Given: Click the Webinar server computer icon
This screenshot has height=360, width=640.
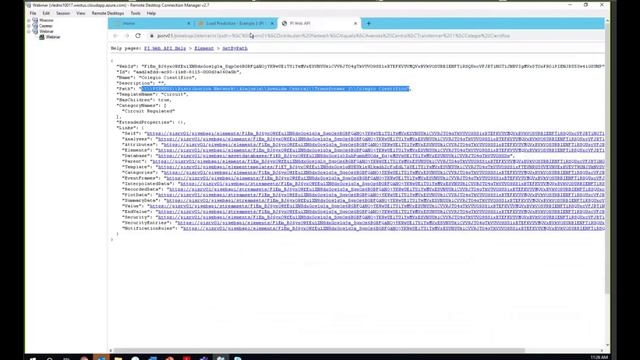Looking at the screenshot, I should (x=42, y=37).
